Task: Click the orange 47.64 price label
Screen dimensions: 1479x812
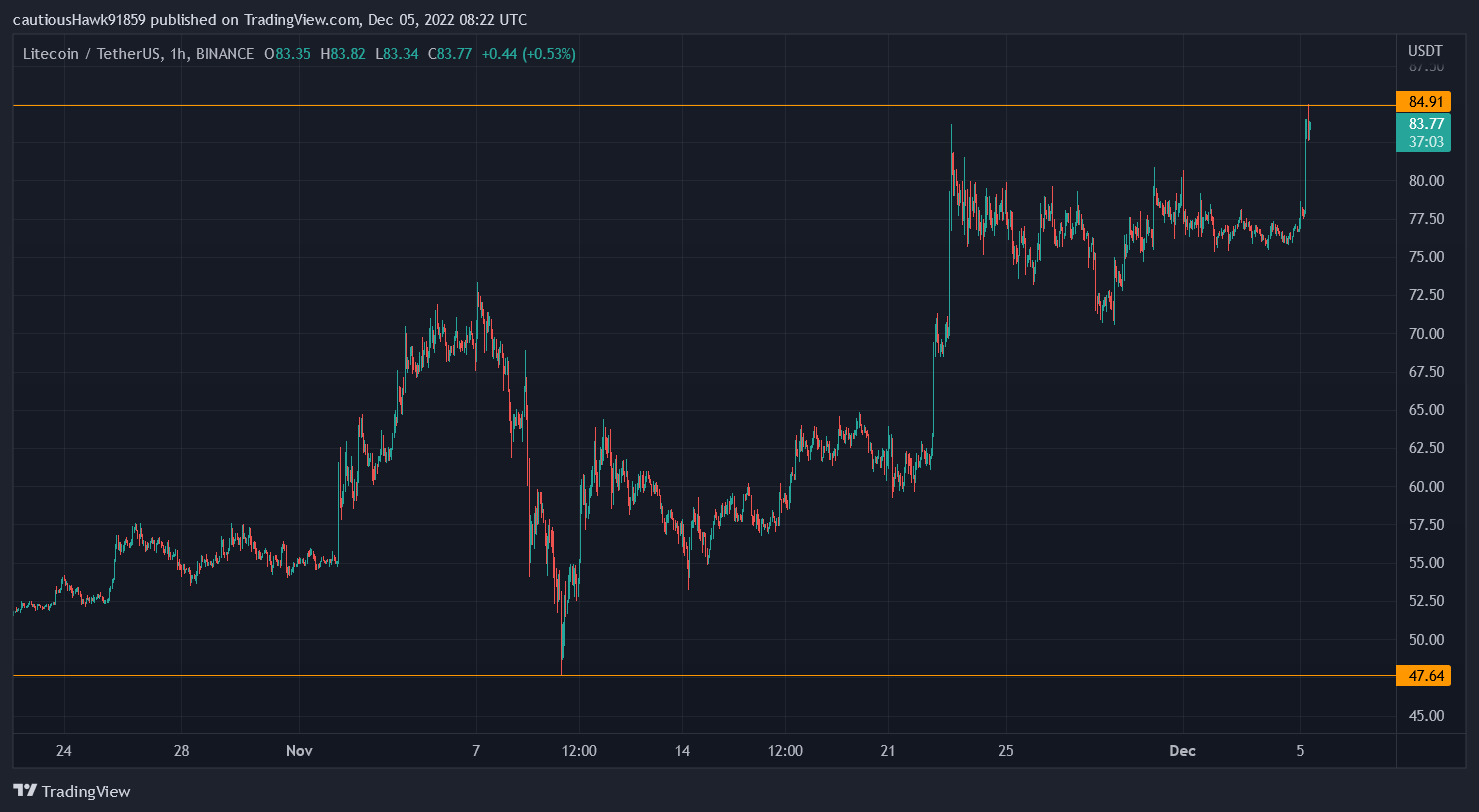Action: click(x=1425, y=677)
